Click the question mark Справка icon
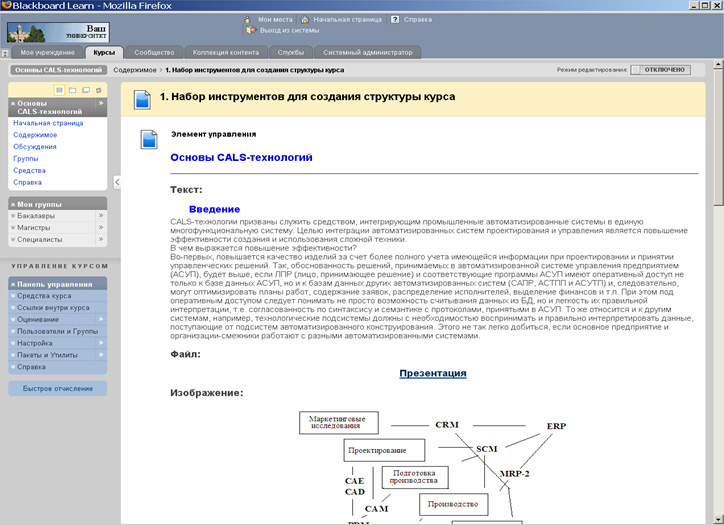The image size is (724, 525). pyautogui.click(x=395, y=19)
